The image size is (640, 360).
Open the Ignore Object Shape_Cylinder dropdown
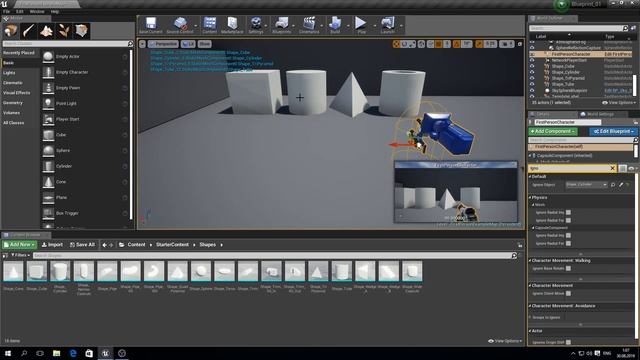pyautogui.click(x=587, y=185)
